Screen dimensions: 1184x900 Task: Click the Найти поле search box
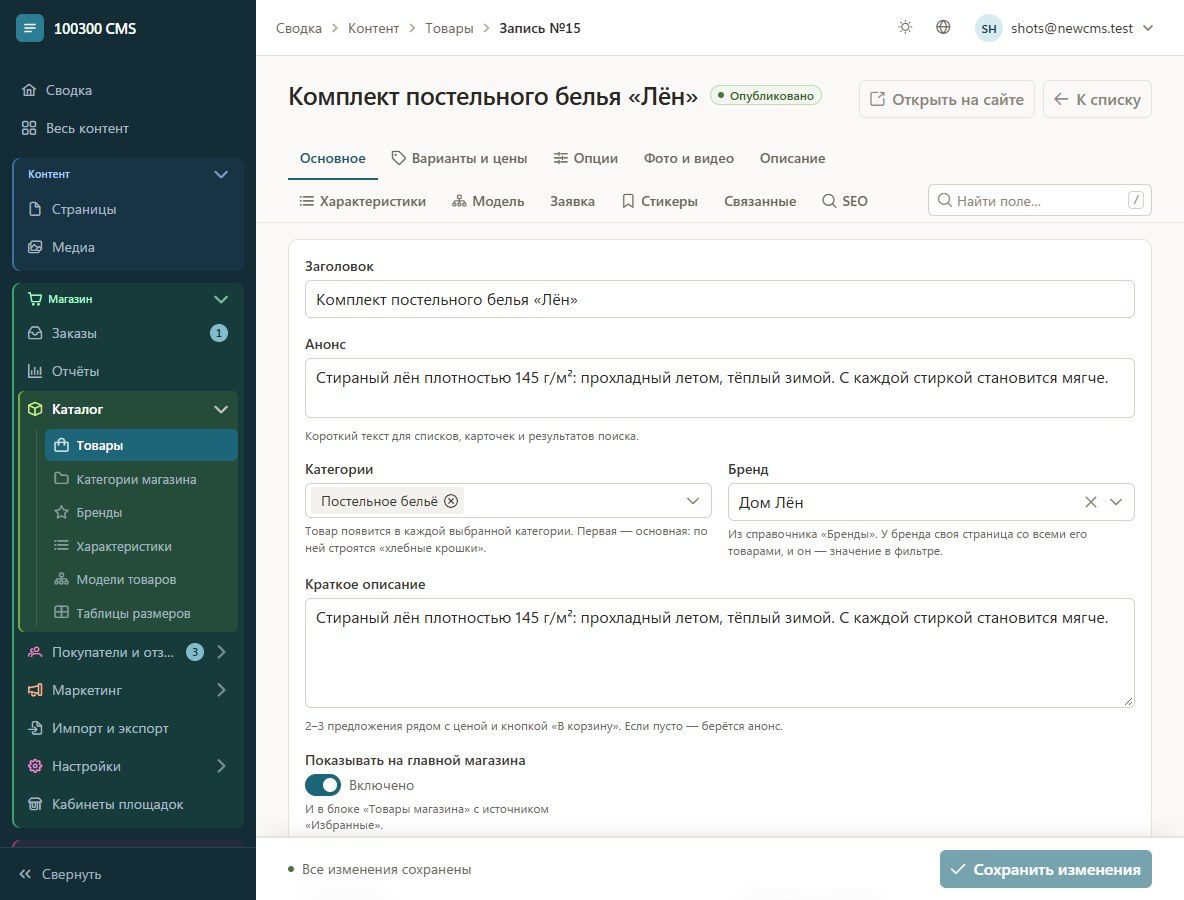[1039, 200]
